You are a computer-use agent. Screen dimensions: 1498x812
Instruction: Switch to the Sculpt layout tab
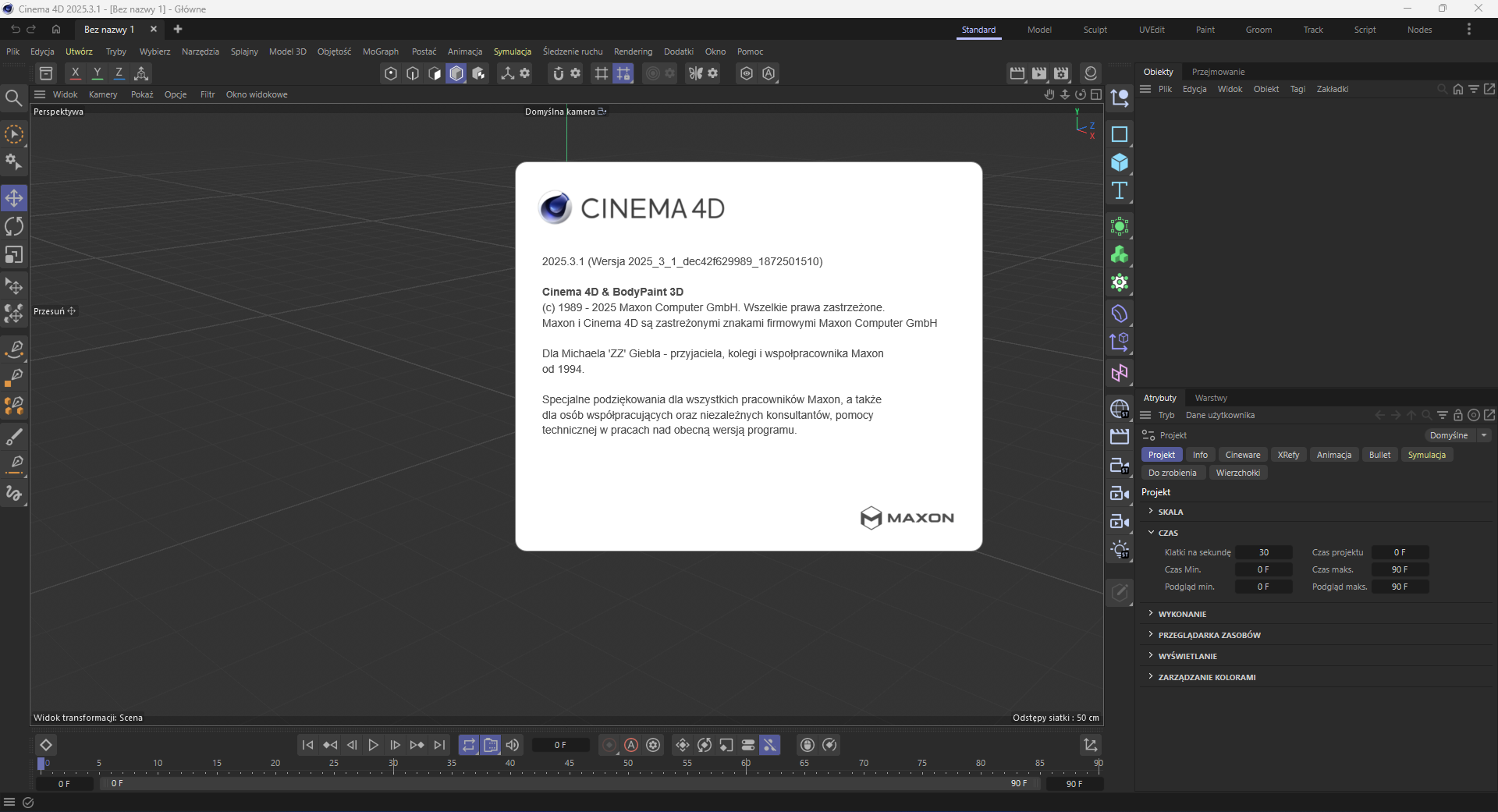tap(1095, 30)
